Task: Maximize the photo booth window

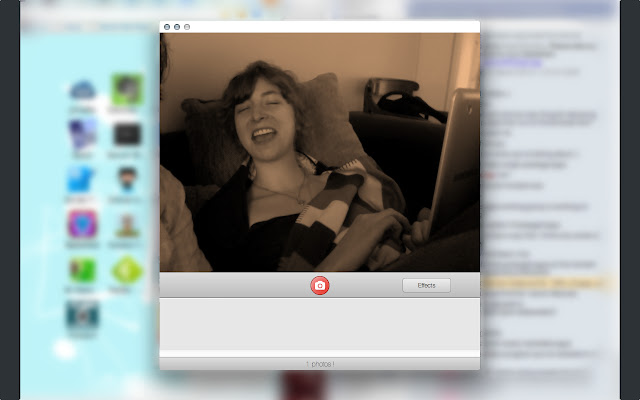Action: pos(188,27)
